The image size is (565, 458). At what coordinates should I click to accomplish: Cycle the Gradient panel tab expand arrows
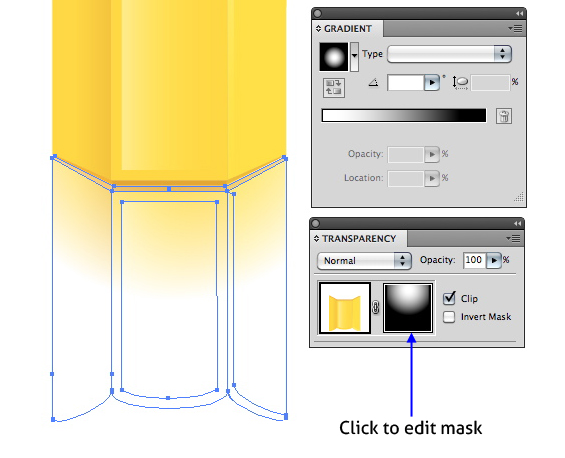(x=318, y=28)
